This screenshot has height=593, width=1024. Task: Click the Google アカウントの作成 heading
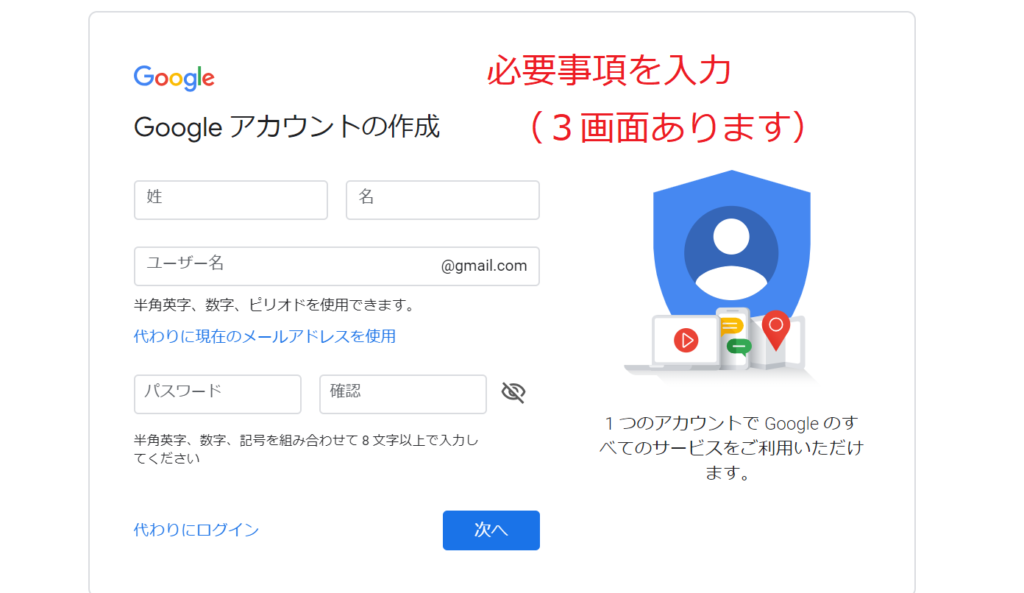coord(287,127)
